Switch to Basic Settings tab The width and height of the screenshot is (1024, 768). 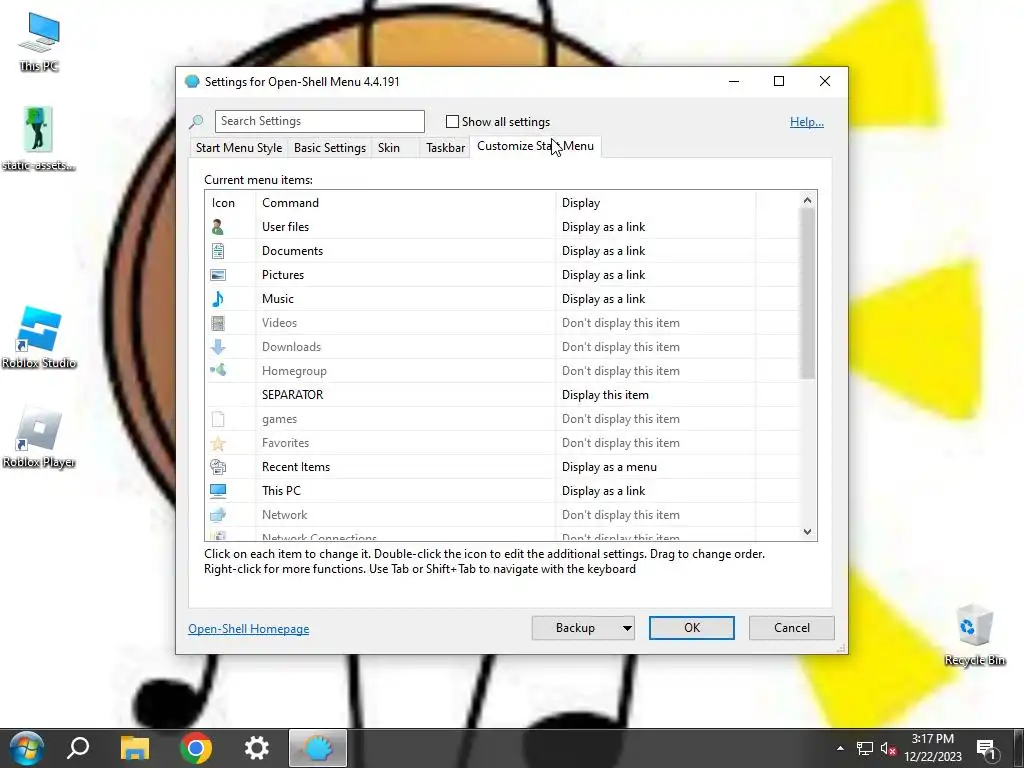click(330, 148)
